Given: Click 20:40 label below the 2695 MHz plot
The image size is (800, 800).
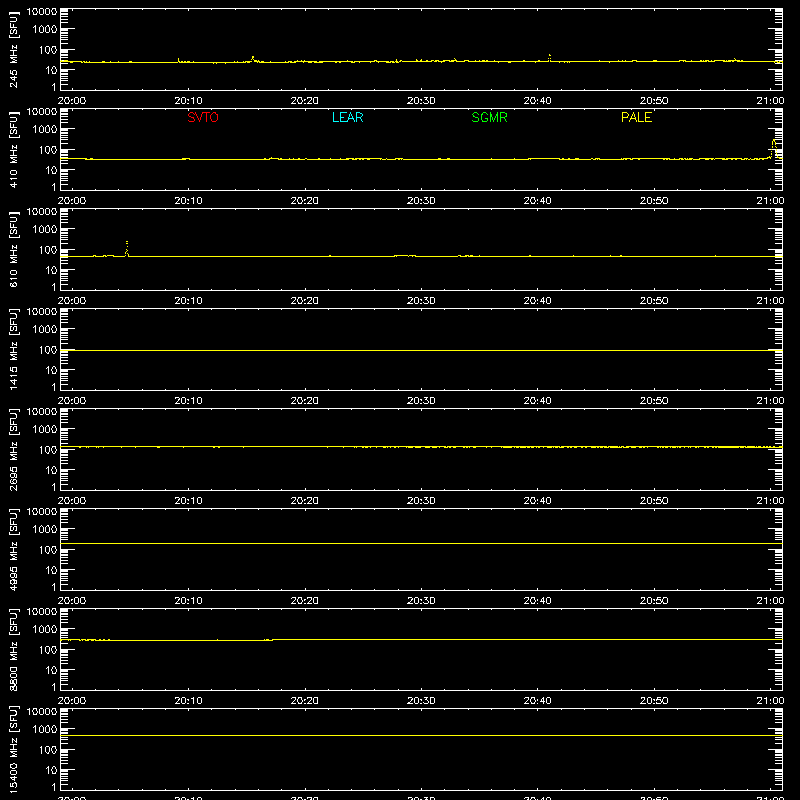Looking at the screenshot, I should (537, 501).
